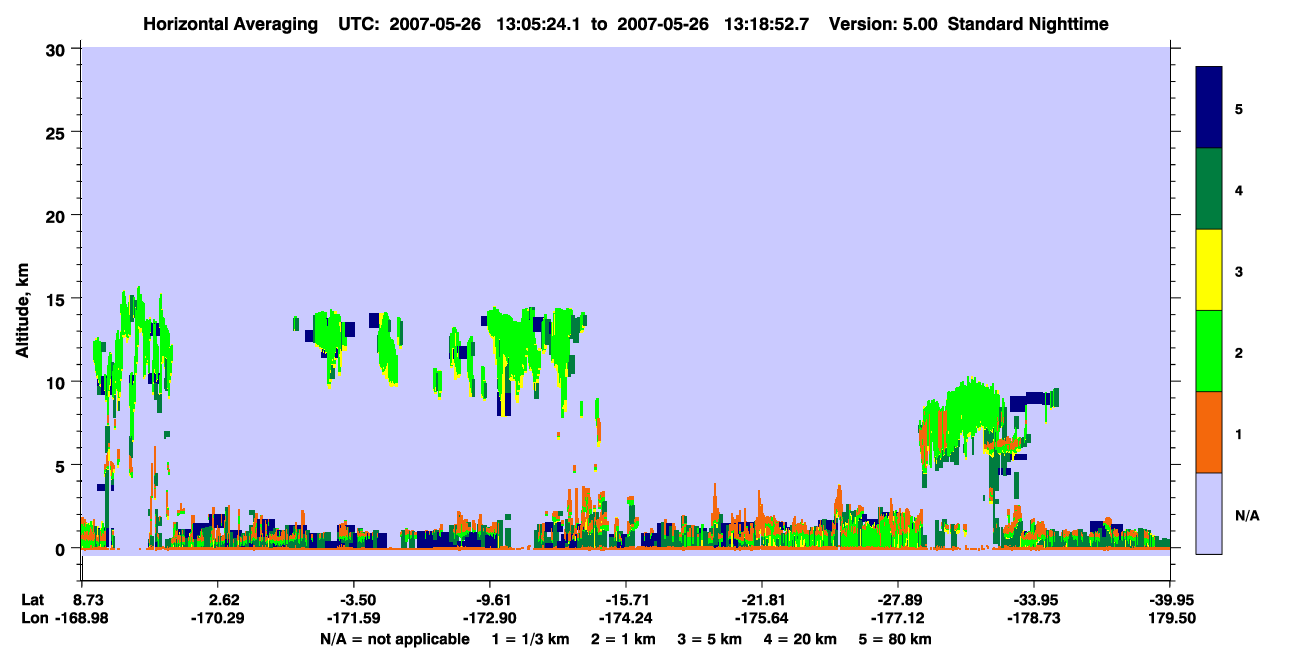Click longitude value '-172.90'
Screen dimensions: 1300x667
pyautogui.click(x=489, y=619)
